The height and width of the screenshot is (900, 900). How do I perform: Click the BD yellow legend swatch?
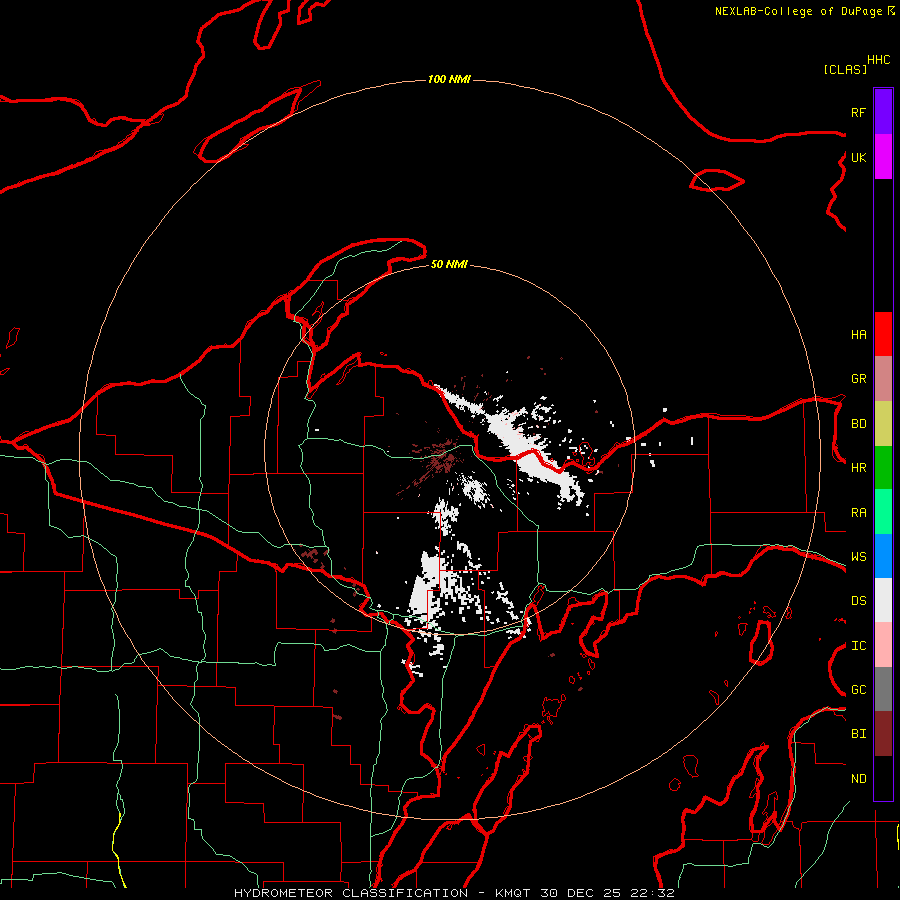pos(883,424)
